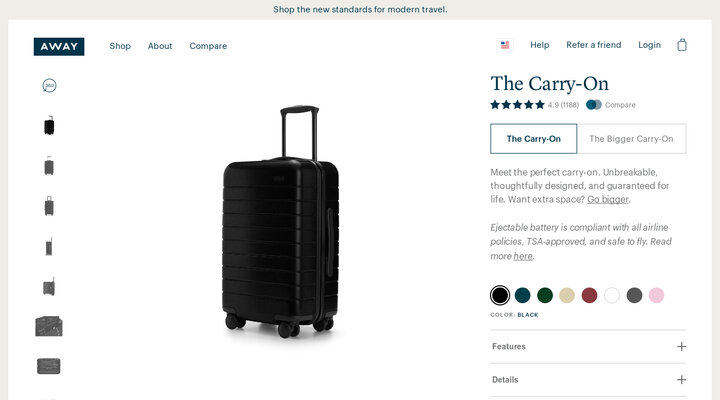Choose the pink color swatch
This screenshot has width=720, height=400.
(x=656, y=295)
